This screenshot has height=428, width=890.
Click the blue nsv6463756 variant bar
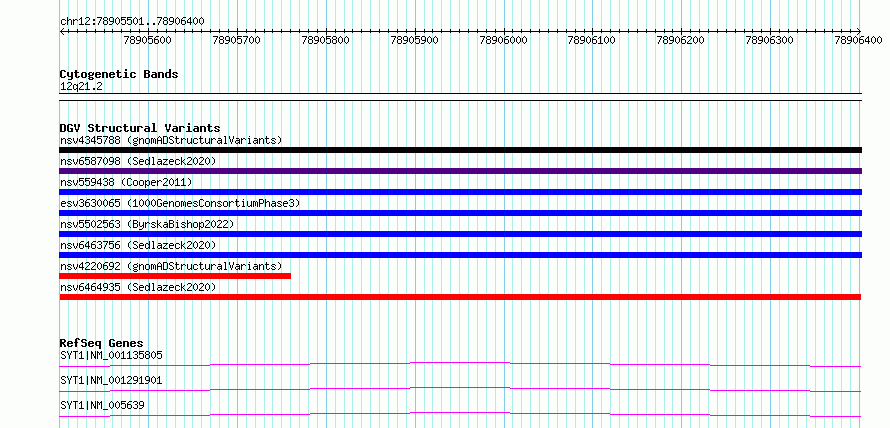pyautogui.click(x=460, y=255)
